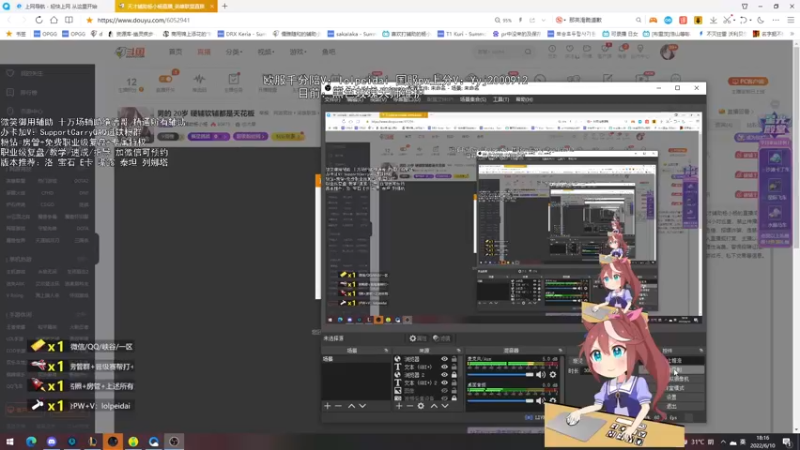Screen dimensions: 800x450
Task: Reload the Douyu page with browser refresh icon
Action: tap(39, 20)
